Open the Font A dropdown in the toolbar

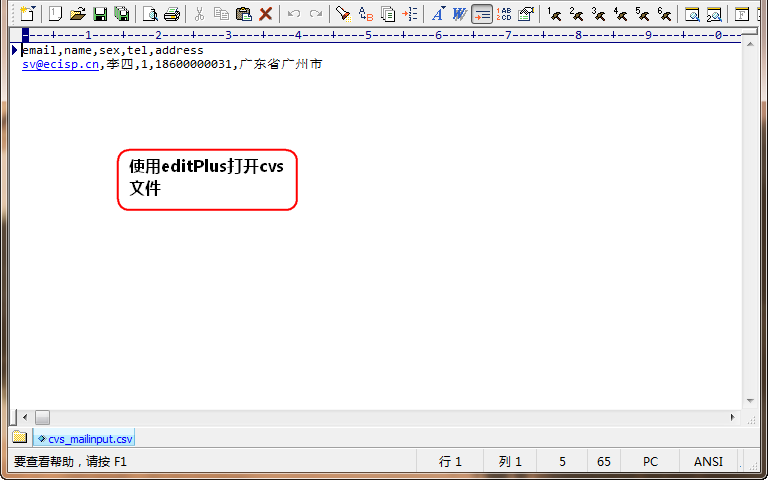437,14
